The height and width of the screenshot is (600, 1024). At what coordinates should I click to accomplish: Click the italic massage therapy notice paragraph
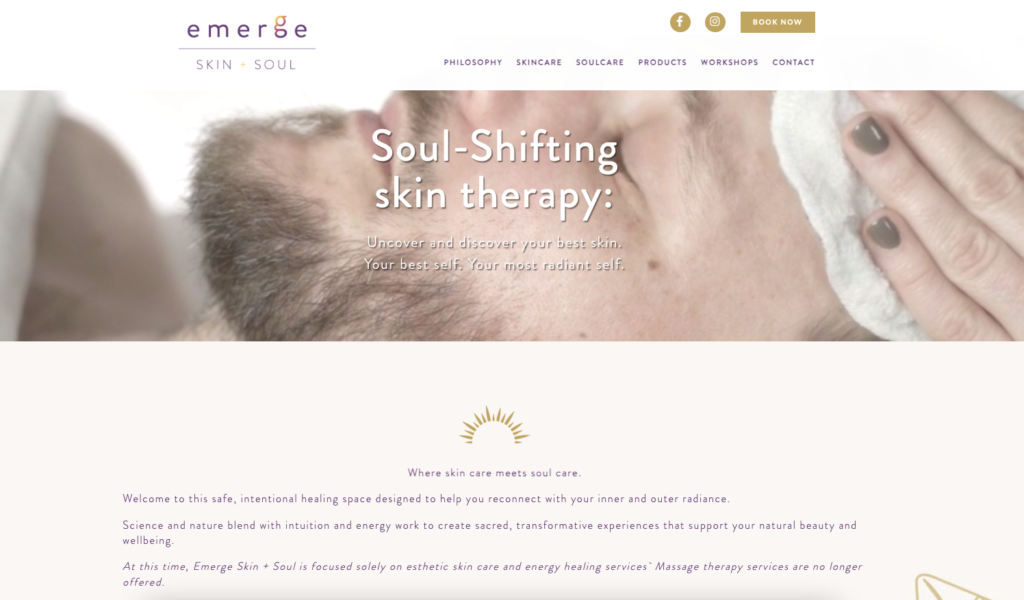[x=492, y=574]
